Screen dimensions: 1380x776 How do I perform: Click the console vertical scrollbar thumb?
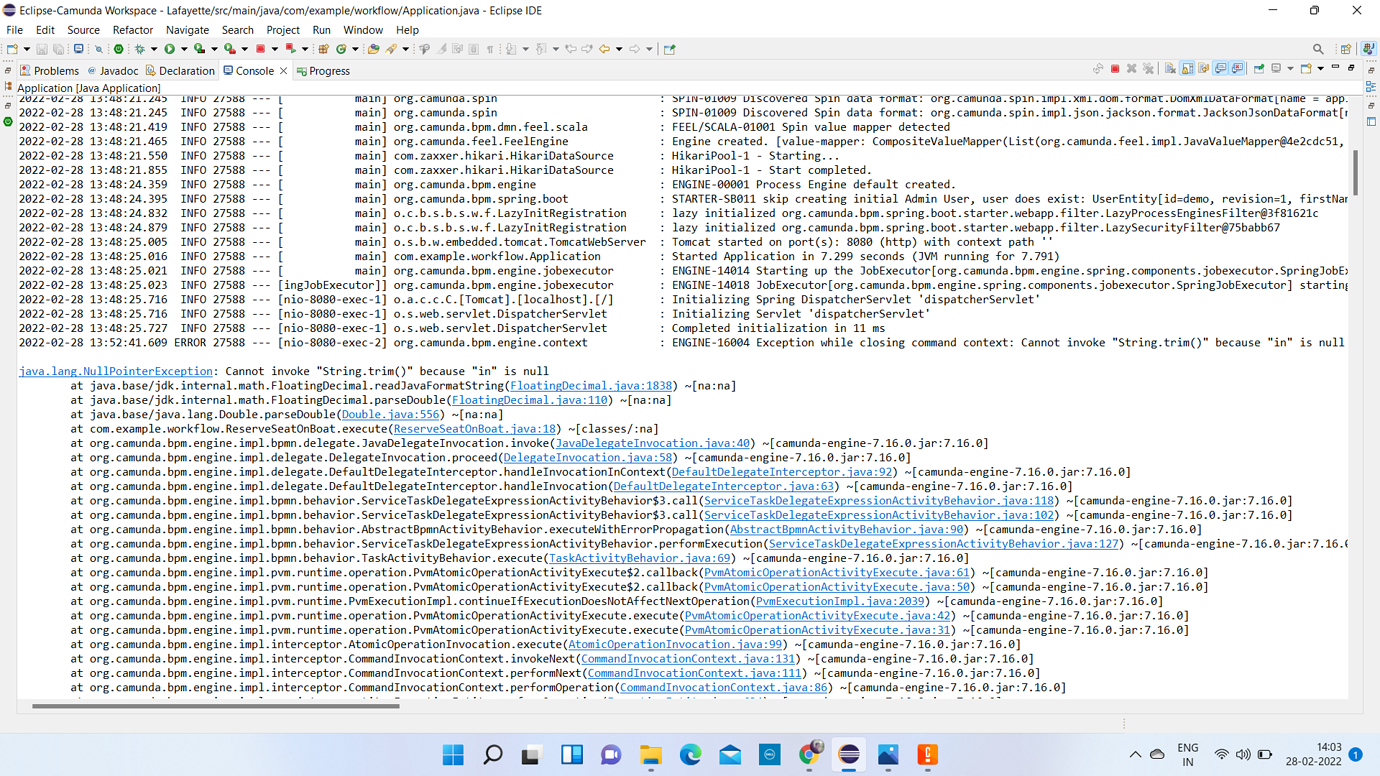(x=1355, y=172)
